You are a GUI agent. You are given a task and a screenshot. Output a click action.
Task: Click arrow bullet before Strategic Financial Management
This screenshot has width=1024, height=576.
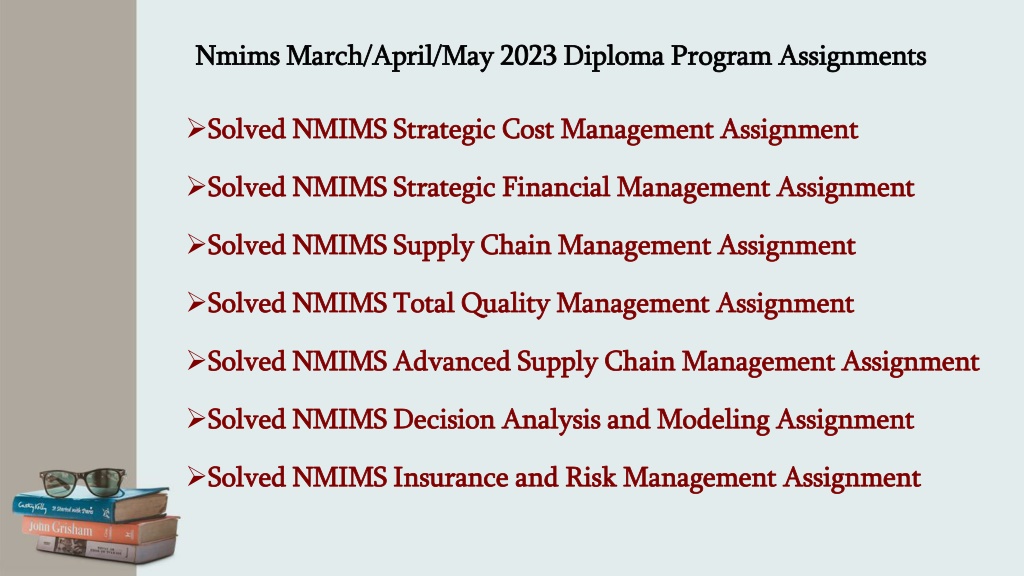coord(197,186)
